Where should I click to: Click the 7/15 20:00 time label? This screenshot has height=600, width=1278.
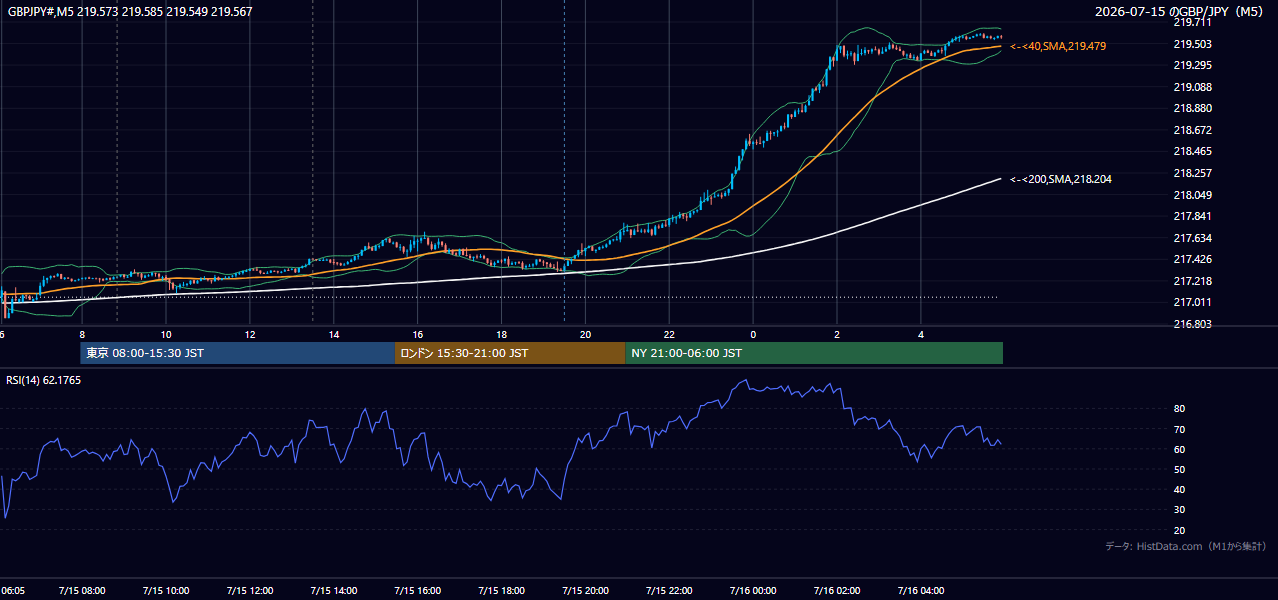click(586, 591)
